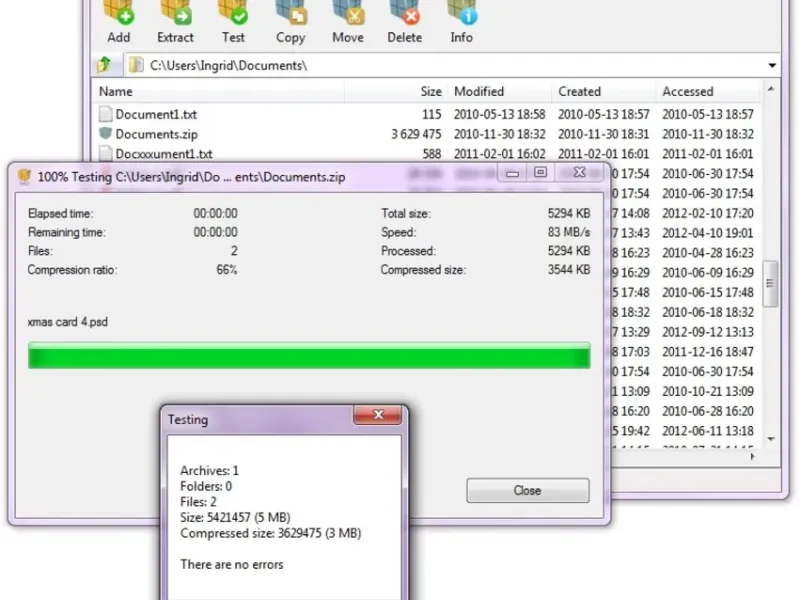The height and width of the screenshot is (600, 800).
Task: Click the Size: 5421457 (5 MB) line
Action: coord(235,517)
